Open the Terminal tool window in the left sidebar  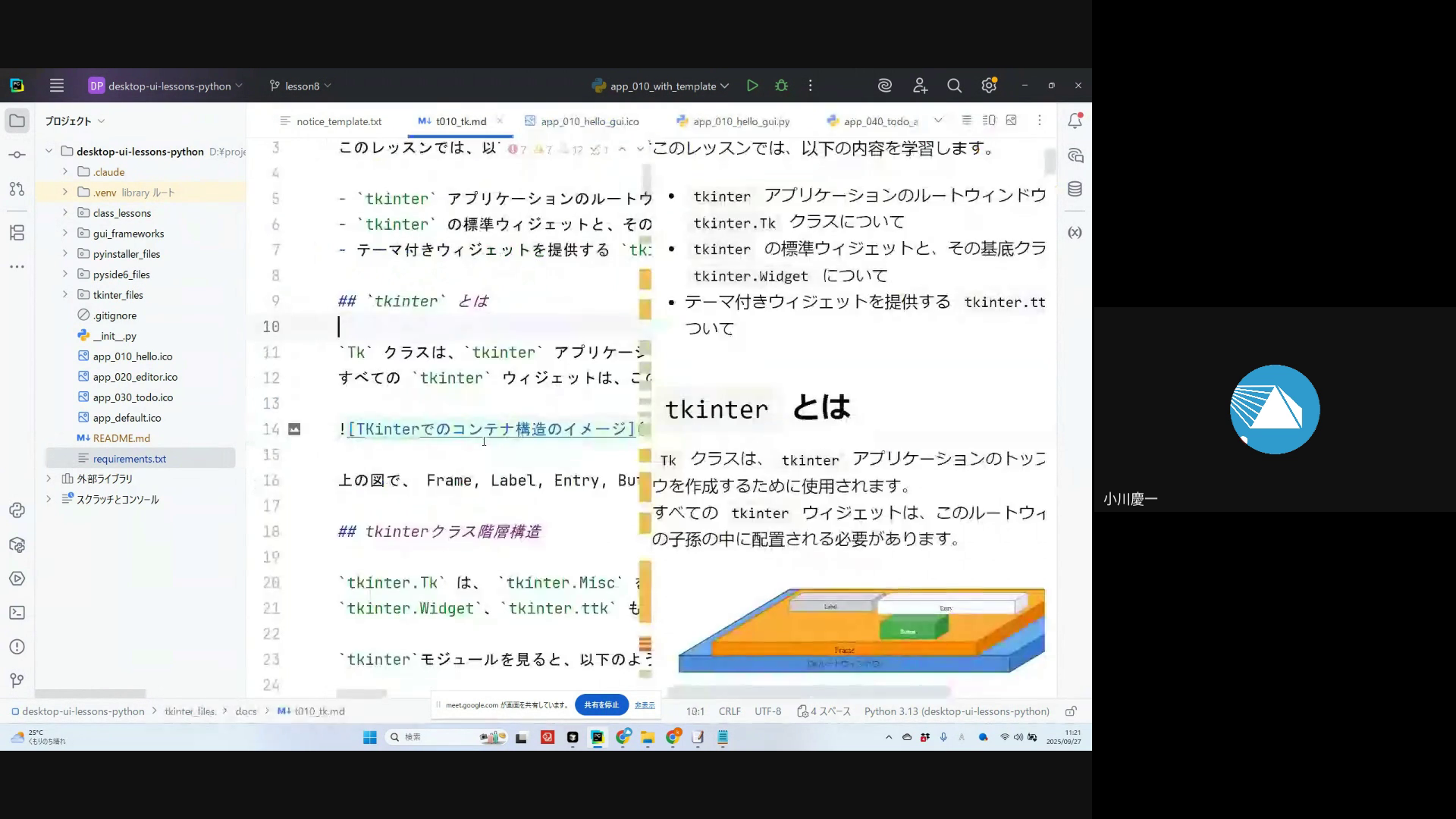[17, 613]
